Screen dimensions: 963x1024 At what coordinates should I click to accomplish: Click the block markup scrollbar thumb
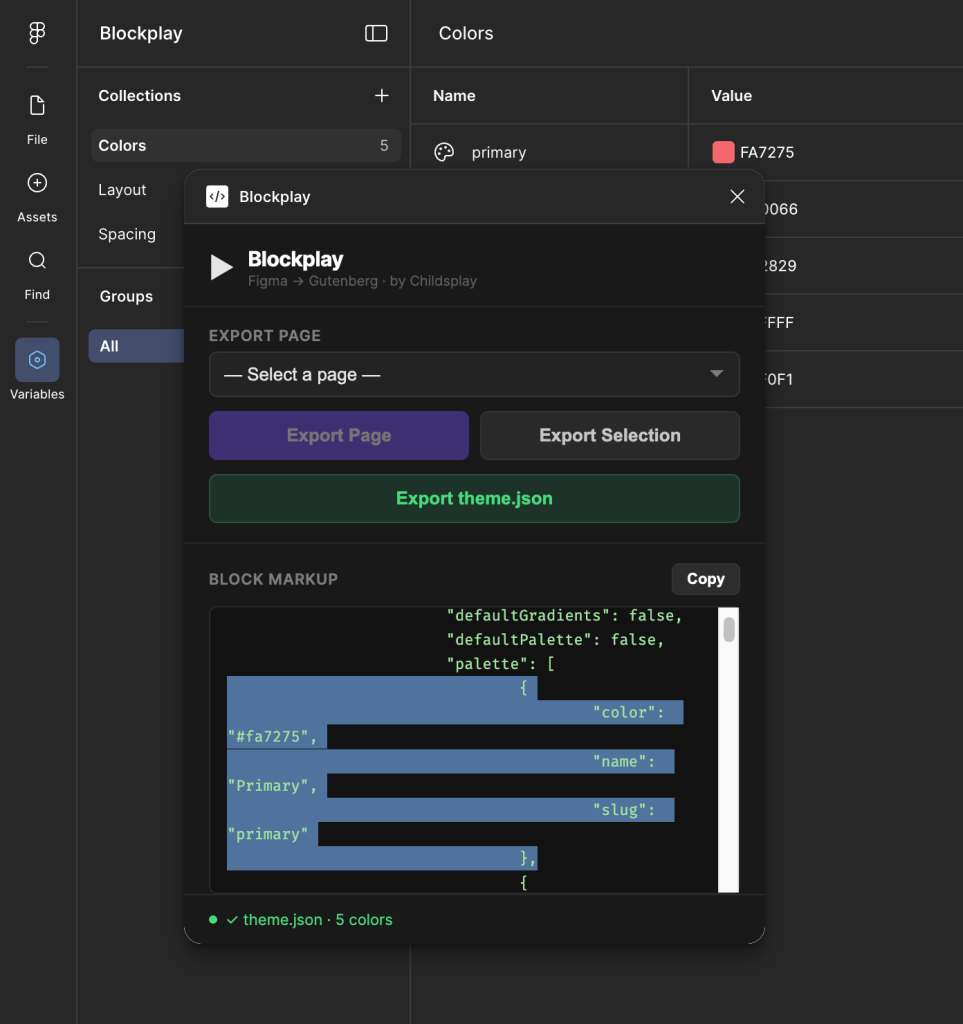pos(729,629)
